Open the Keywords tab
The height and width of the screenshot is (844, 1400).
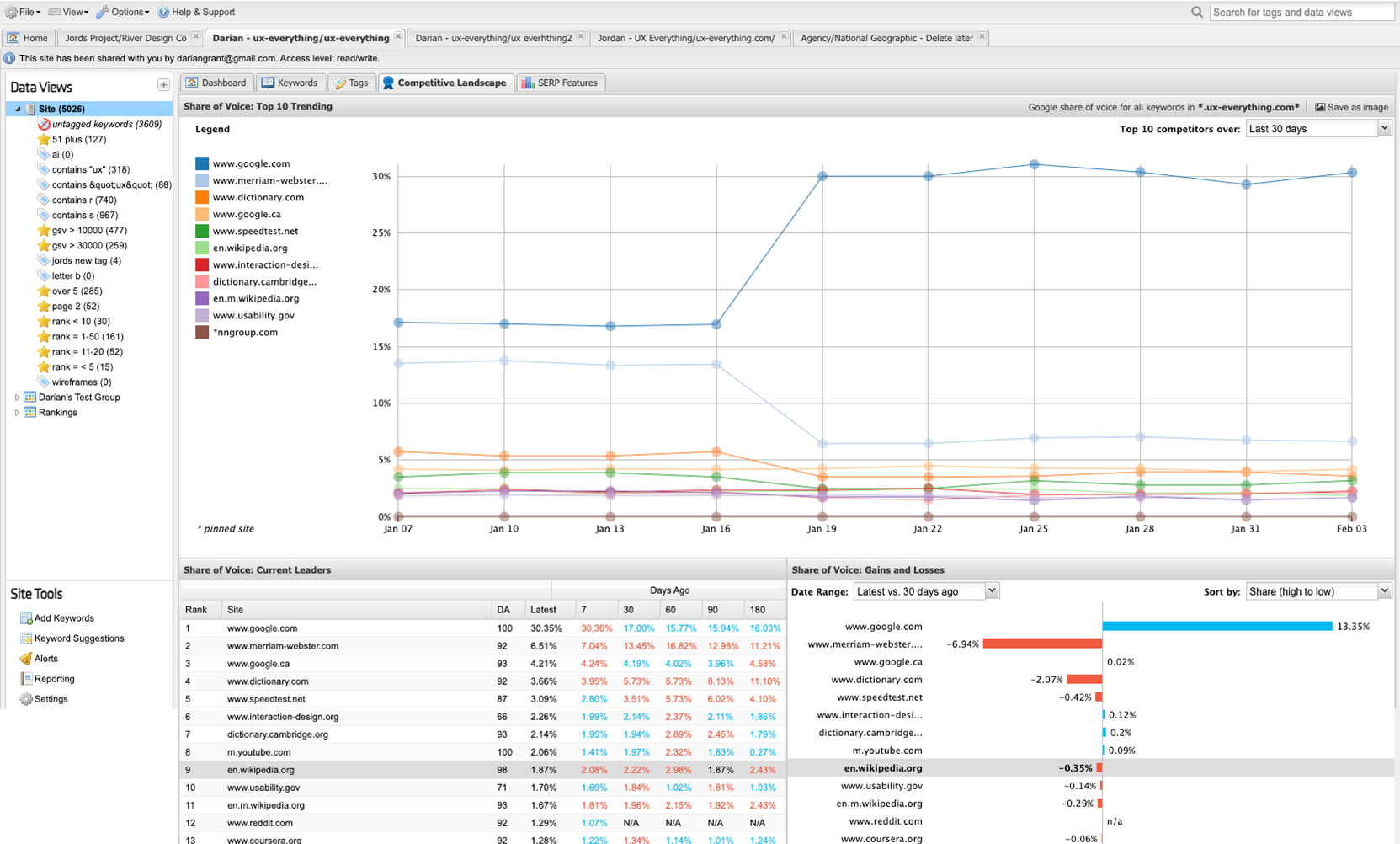290,83
